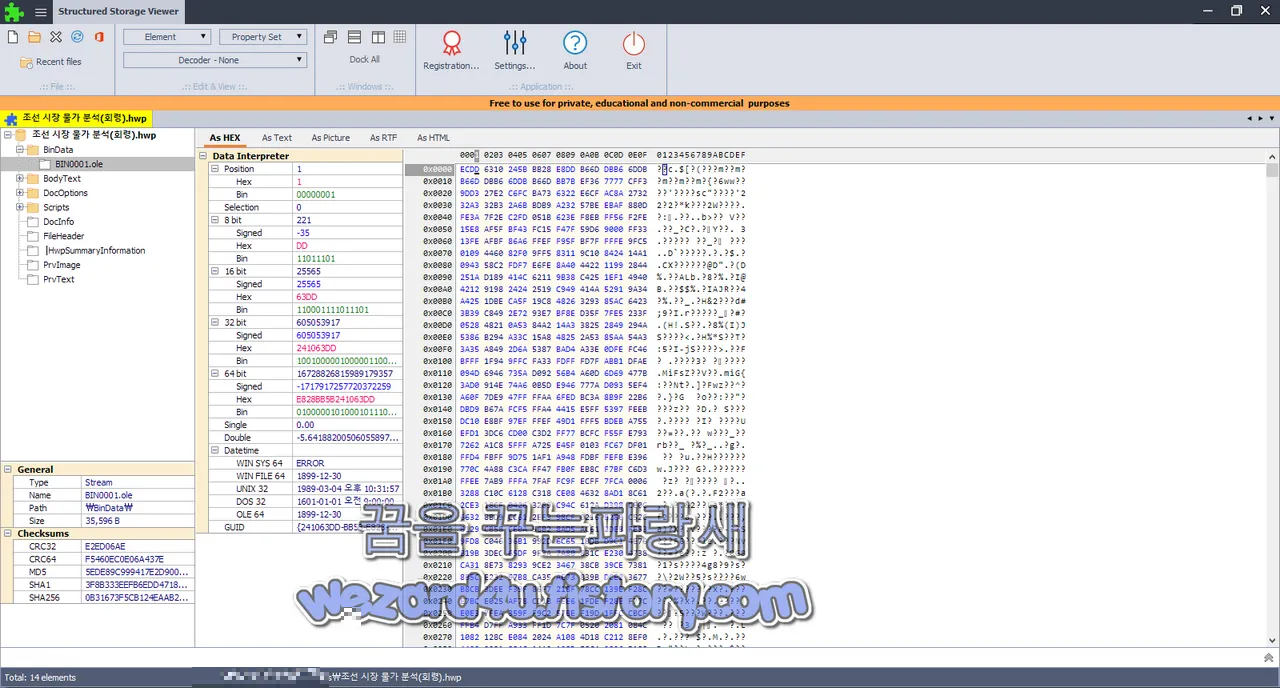Click the 16 bit Hex value 63DD
1280x688 pixels.
(346, 297)
